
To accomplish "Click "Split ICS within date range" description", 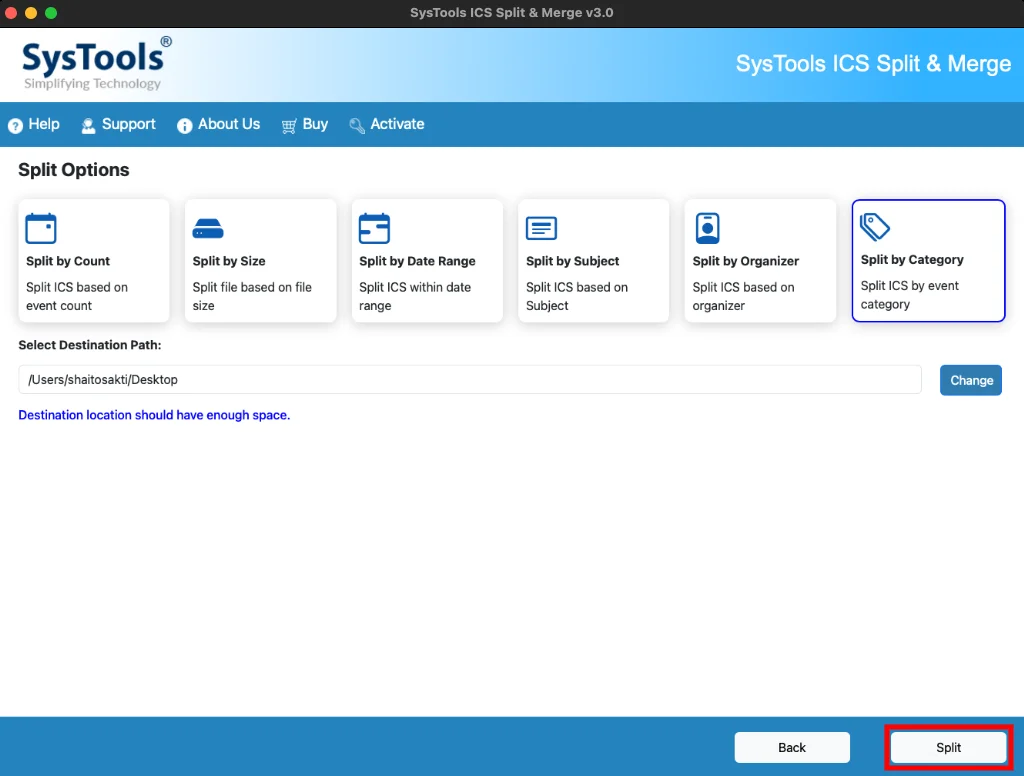I will pos(415,296).
